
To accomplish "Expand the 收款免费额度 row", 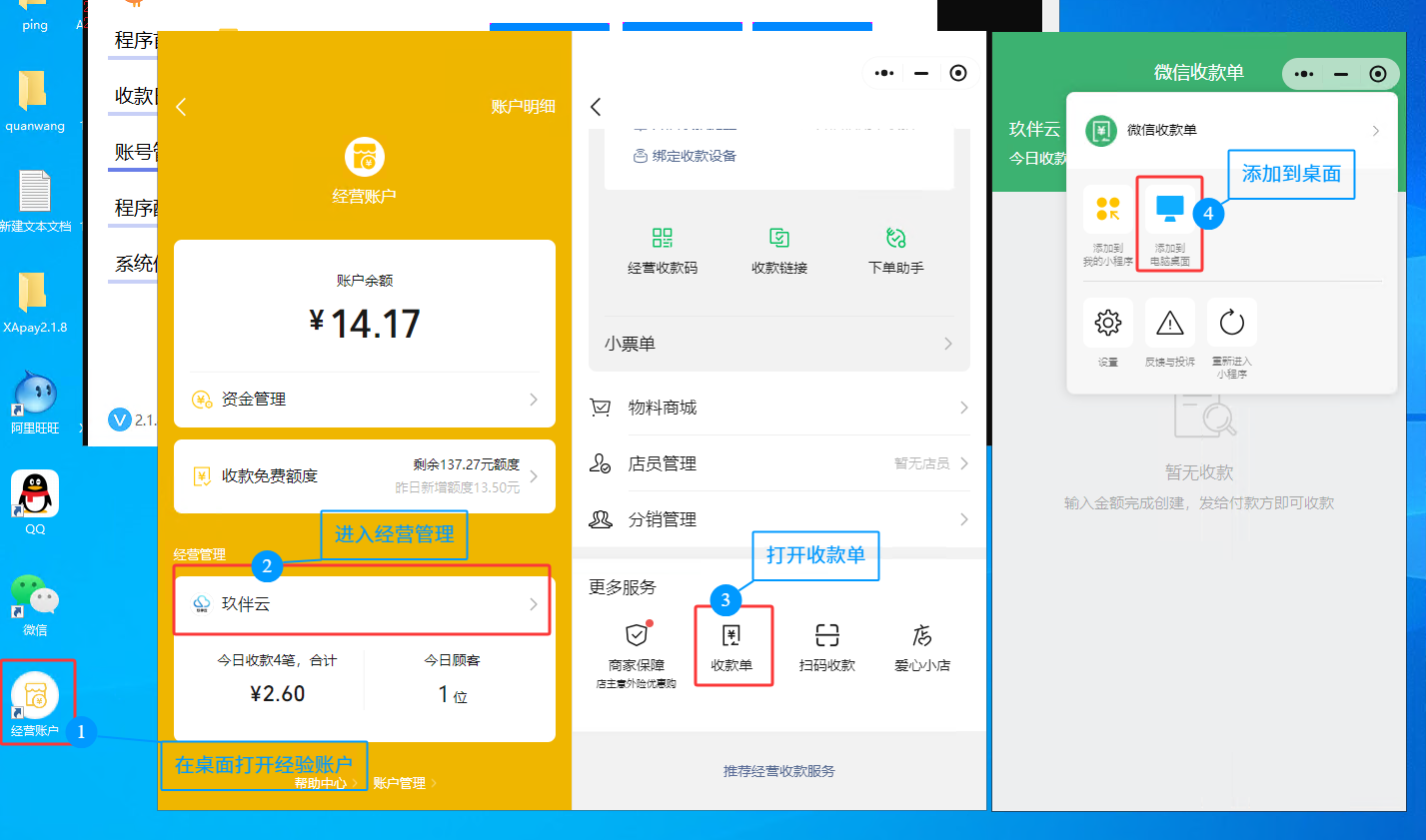I will pos(364,475).
